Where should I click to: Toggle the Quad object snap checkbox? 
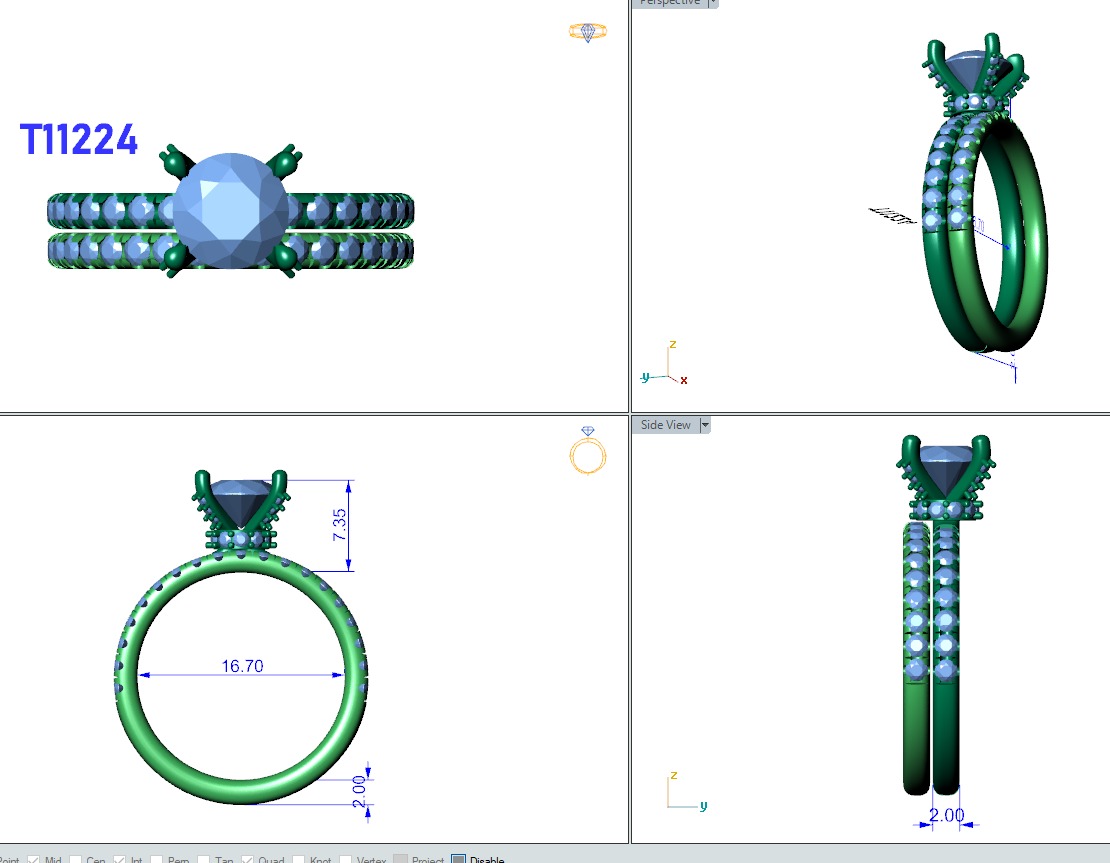pos(247,859)
